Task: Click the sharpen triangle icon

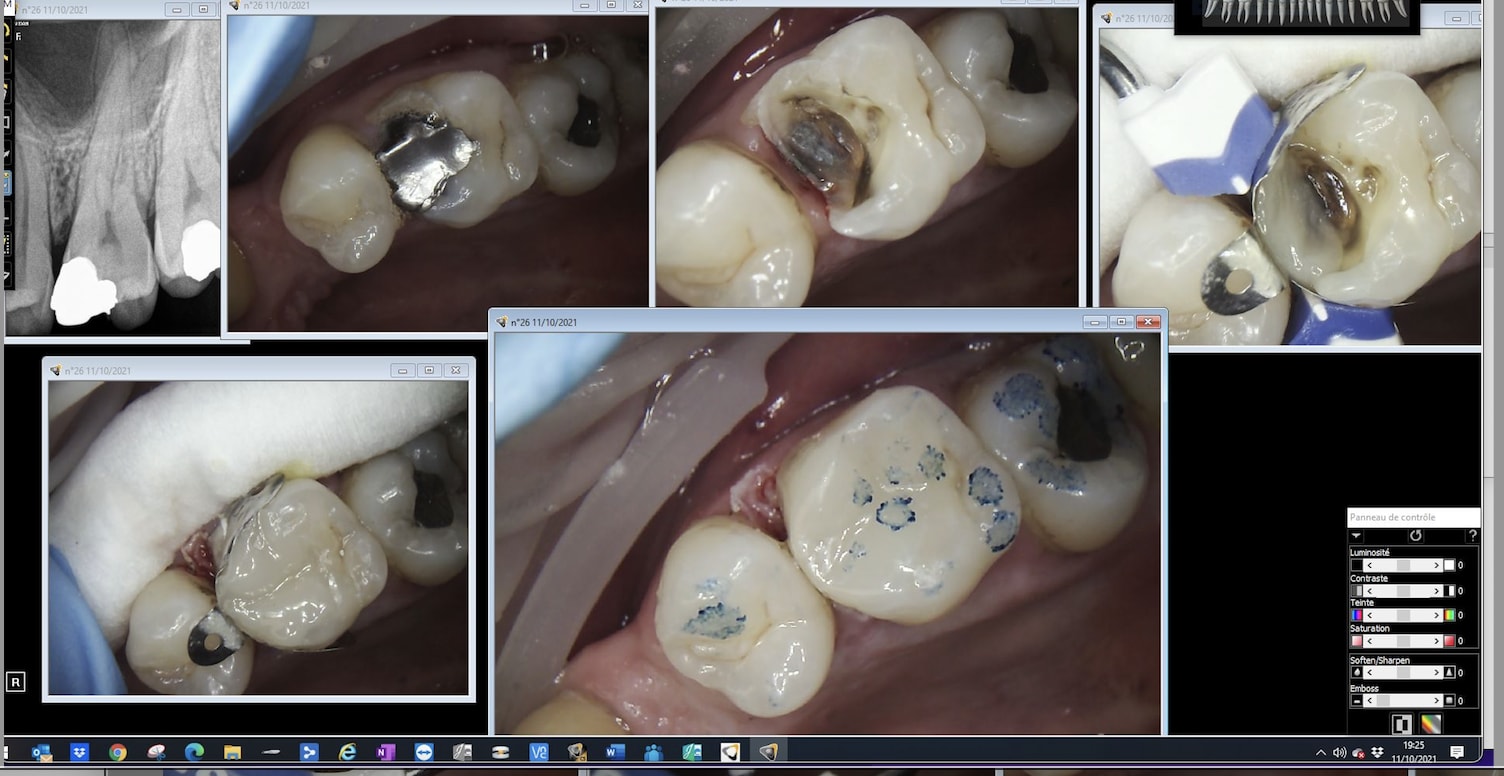Action: (x=1449, y=673)
